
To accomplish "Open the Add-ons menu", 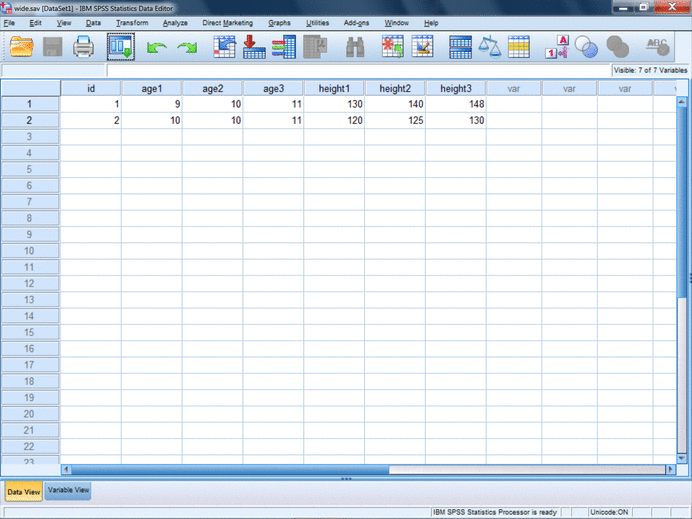I will [356, 23].
